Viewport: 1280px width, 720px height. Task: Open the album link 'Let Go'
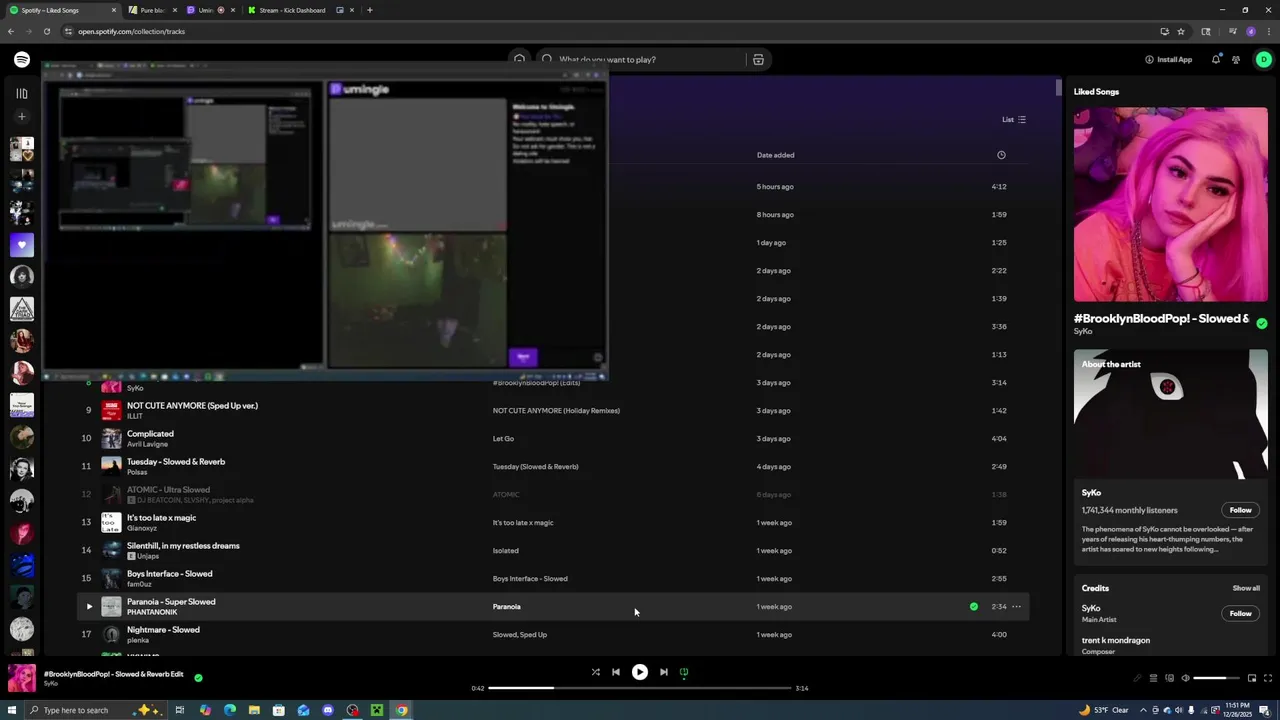(503, 439)
